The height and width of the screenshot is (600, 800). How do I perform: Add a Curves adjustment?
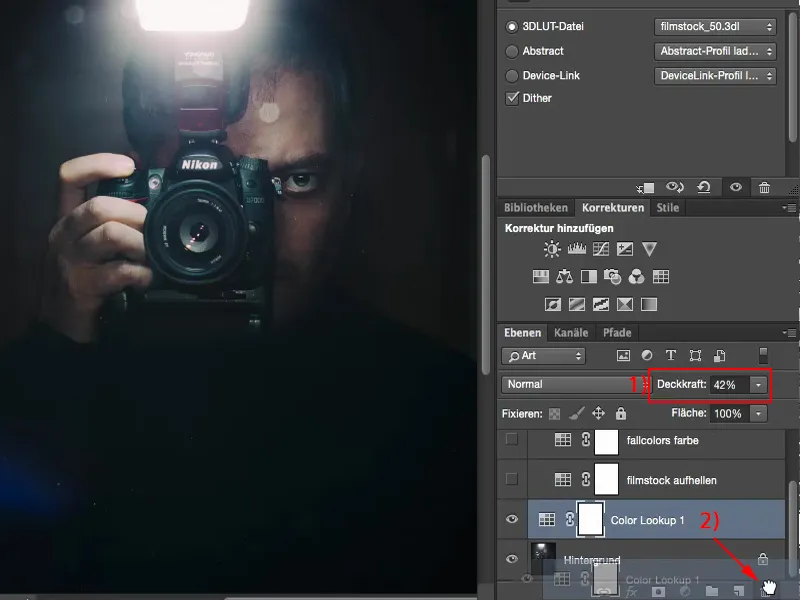click(601, 249)
